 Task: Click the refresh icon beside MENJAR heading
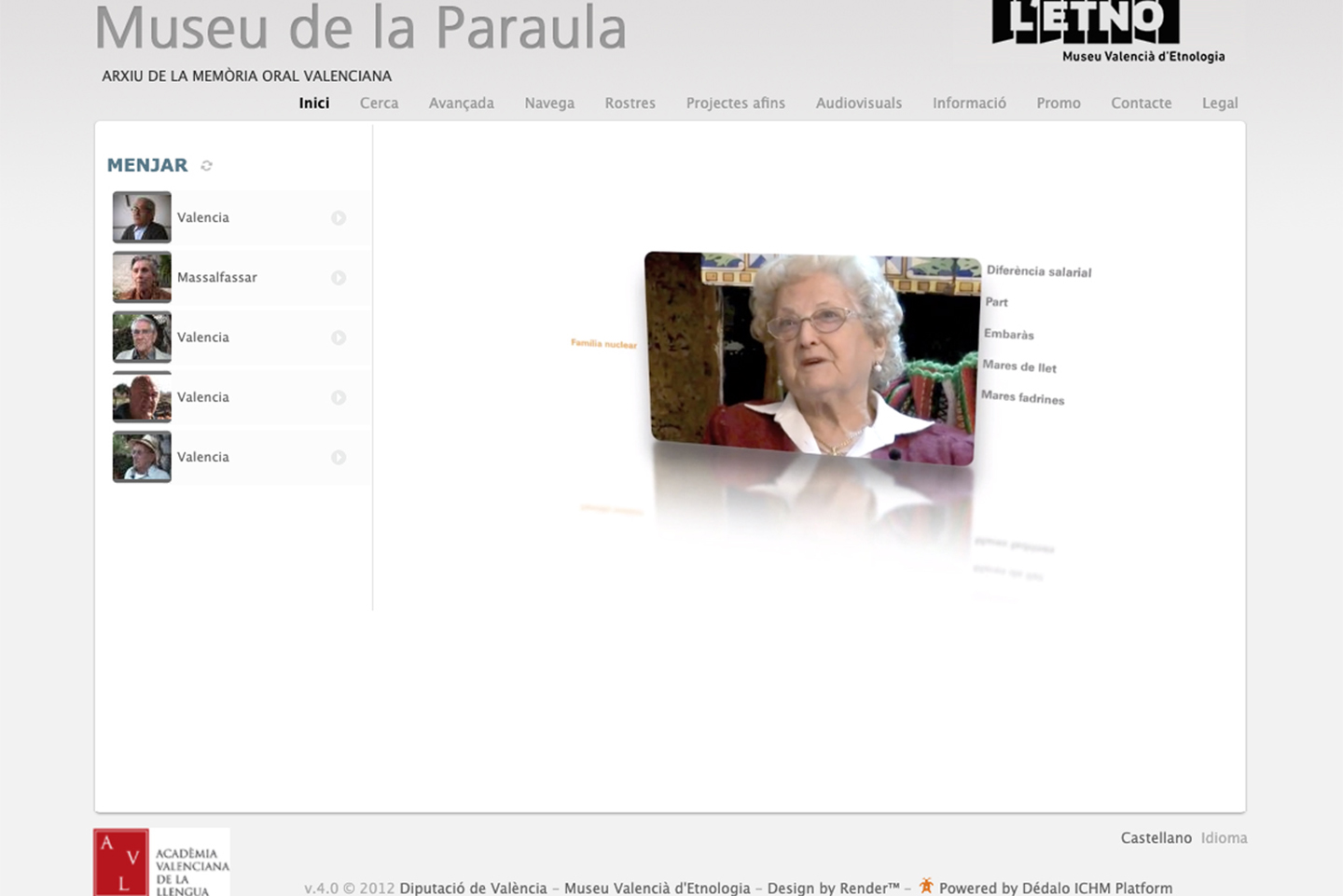click(x=207, y=166)
